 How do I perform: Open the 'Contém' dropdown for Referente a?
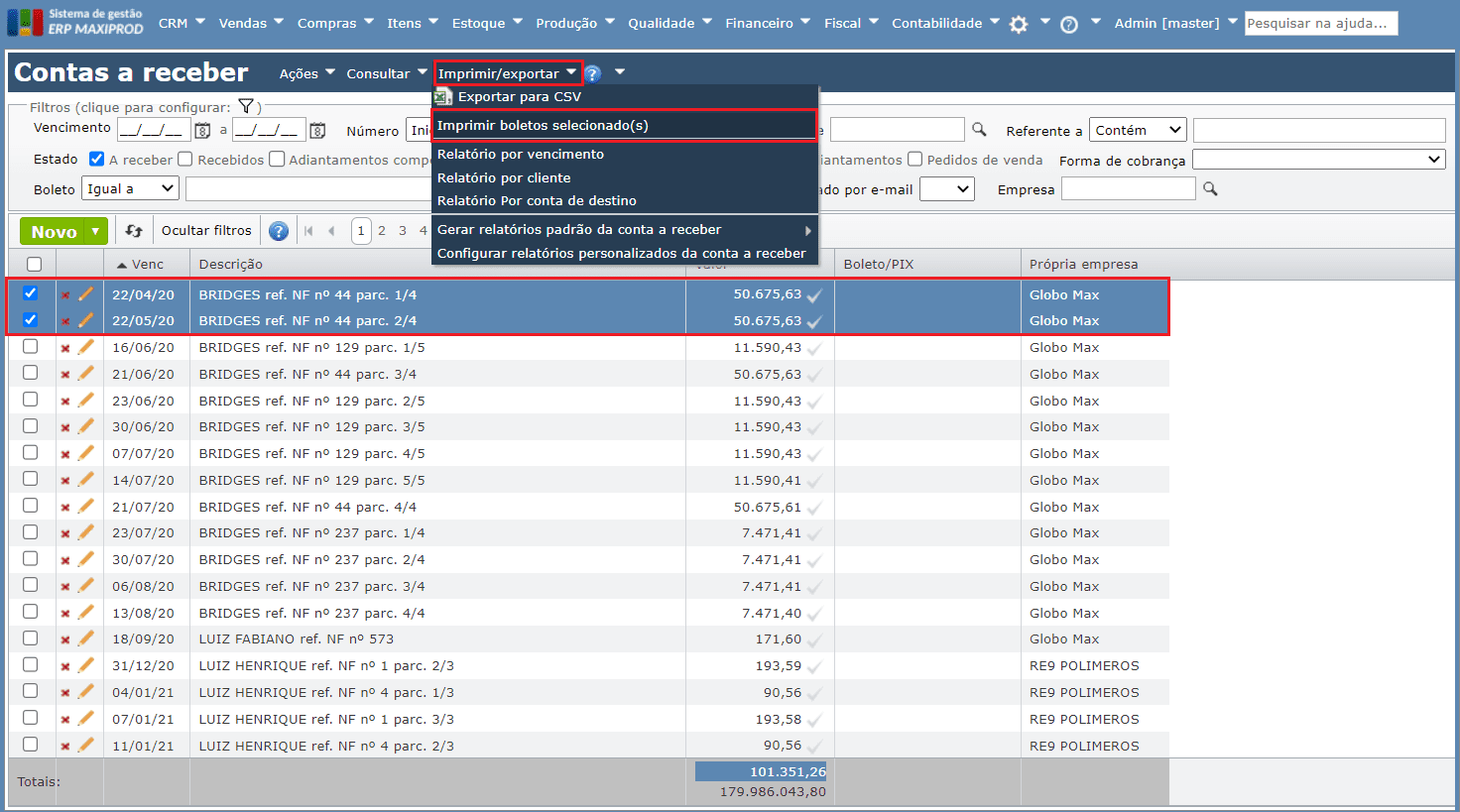pos(1138,130)
